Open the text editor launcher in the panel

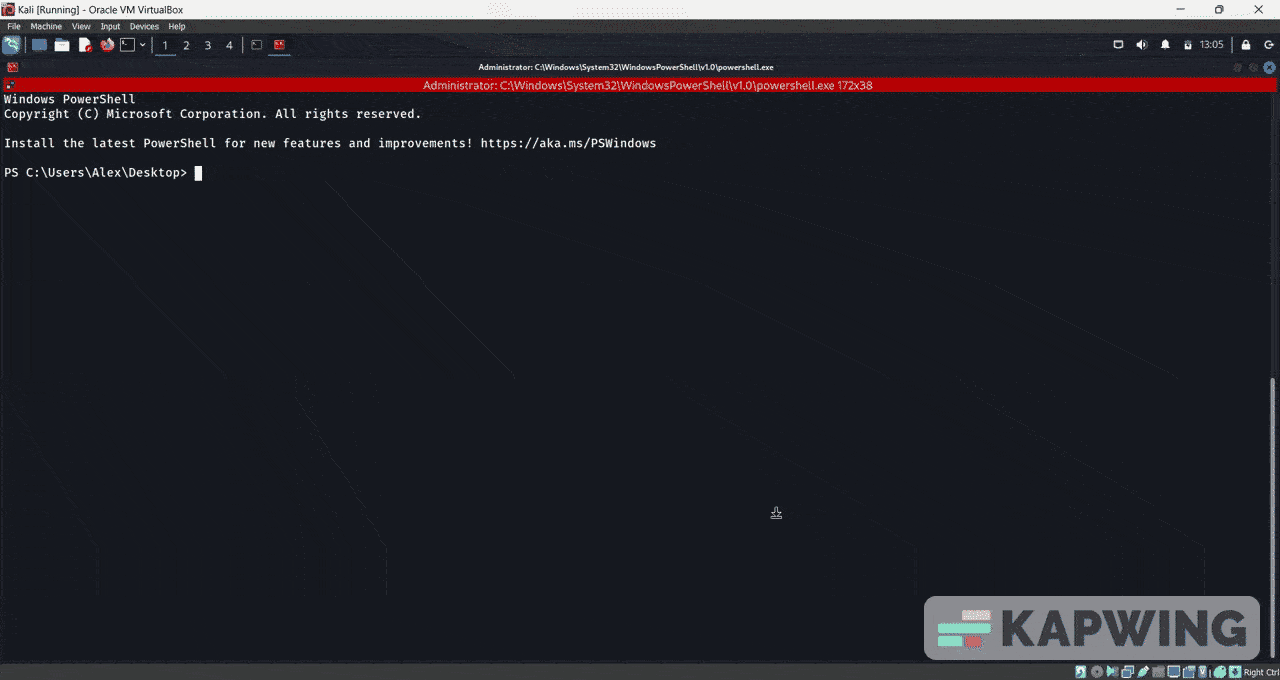(84, 44)
